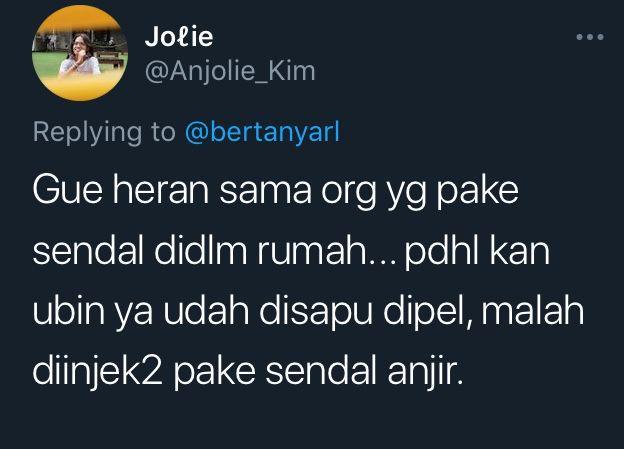Select the word 'ubin' in the tweet
The height and width of the screenshot is (449, 624).
(x=69, y=310)
